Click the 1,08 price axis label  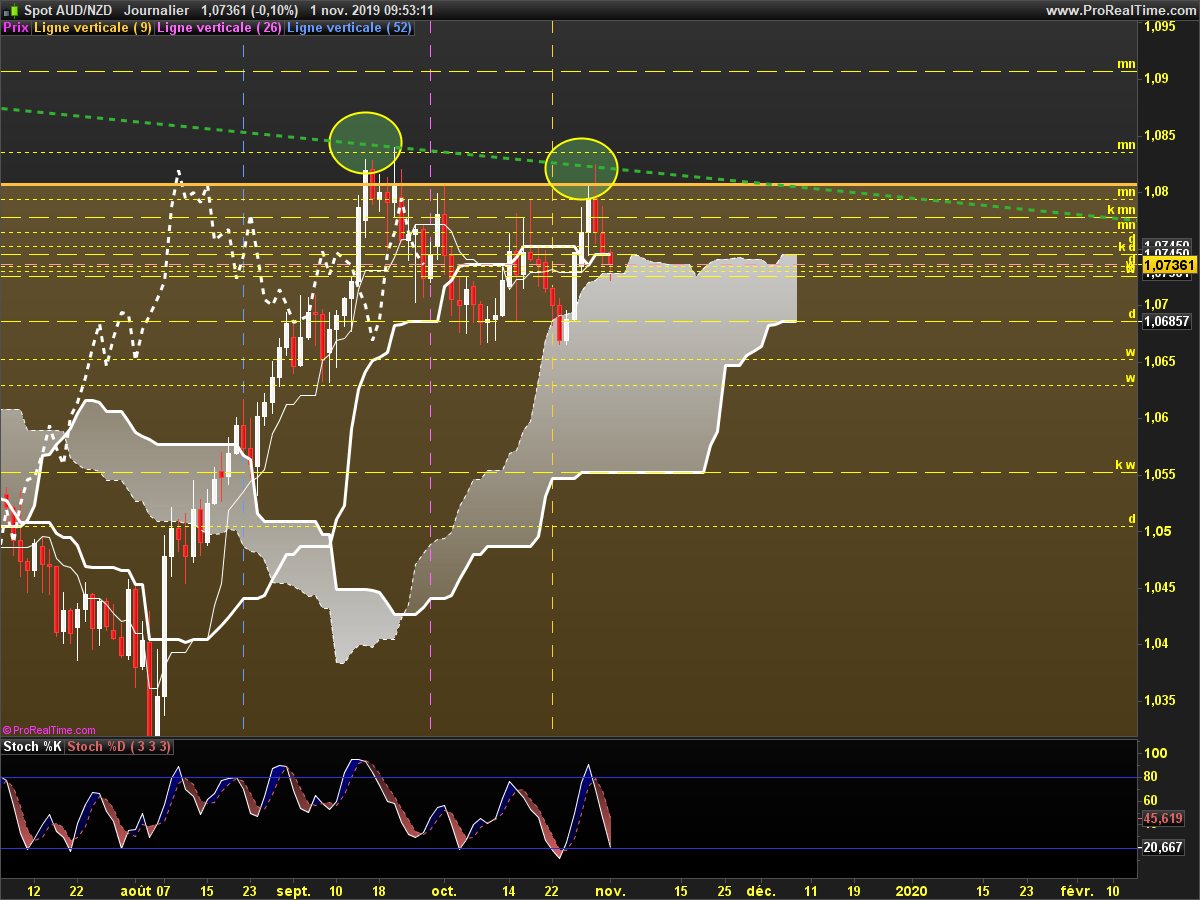[x=1157, y=191]
